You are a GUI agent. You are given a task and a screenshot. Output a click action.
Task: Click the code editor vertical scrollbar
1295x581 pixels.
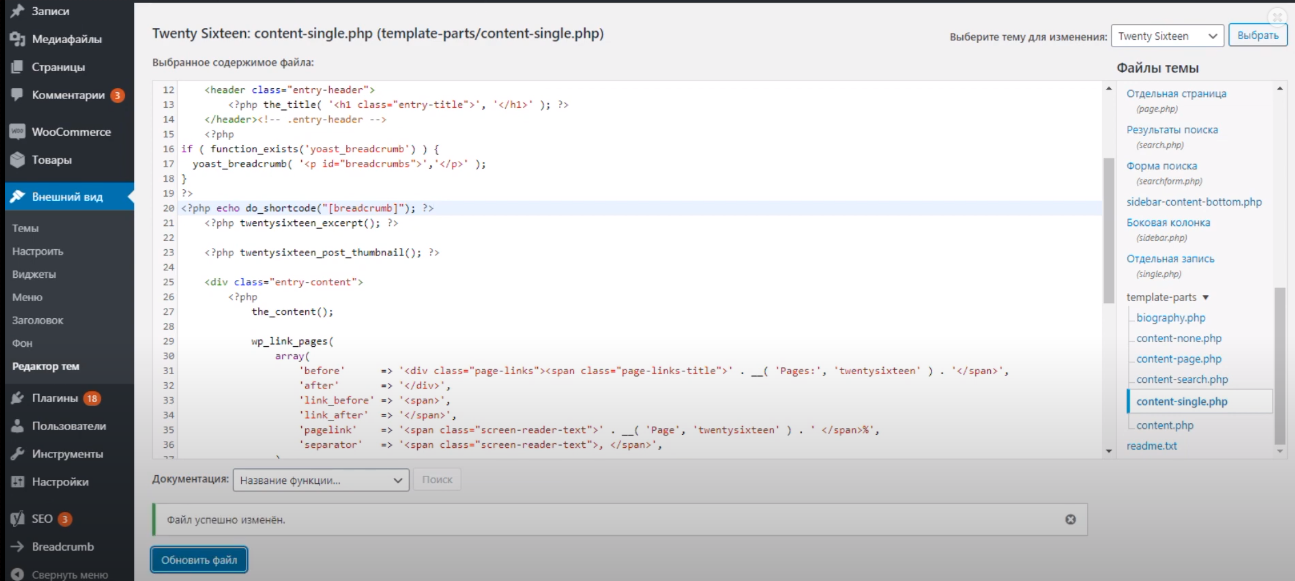click(1108, 230)
